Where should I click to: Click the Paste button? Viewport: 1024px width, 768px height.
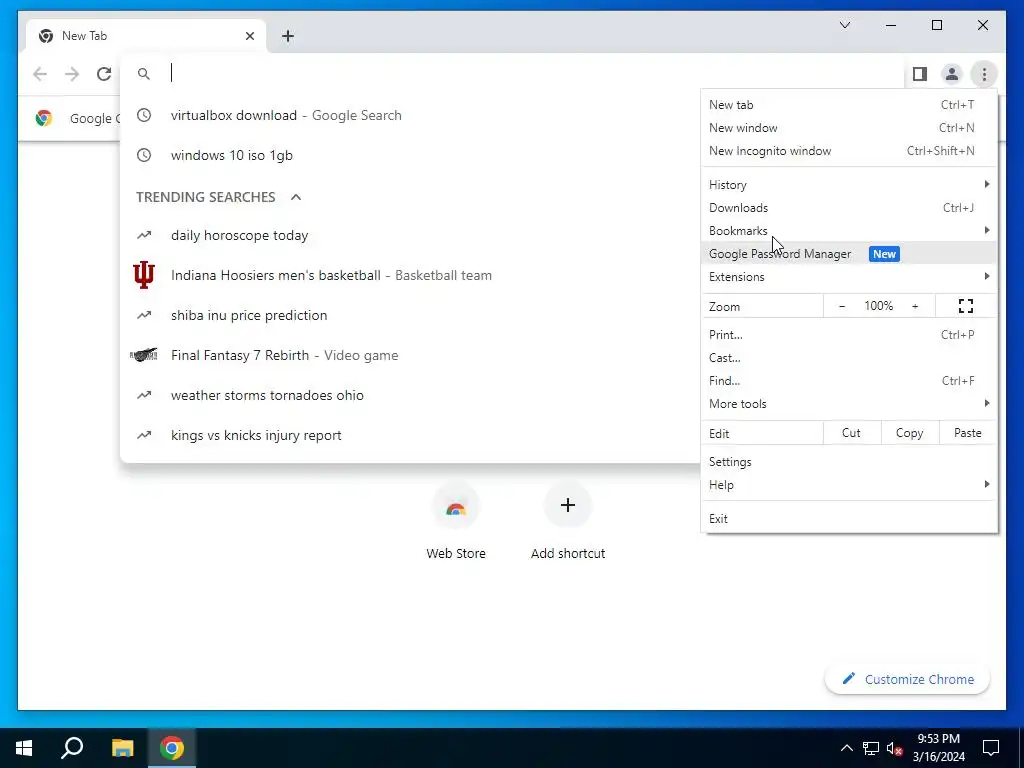coord(967,433)
